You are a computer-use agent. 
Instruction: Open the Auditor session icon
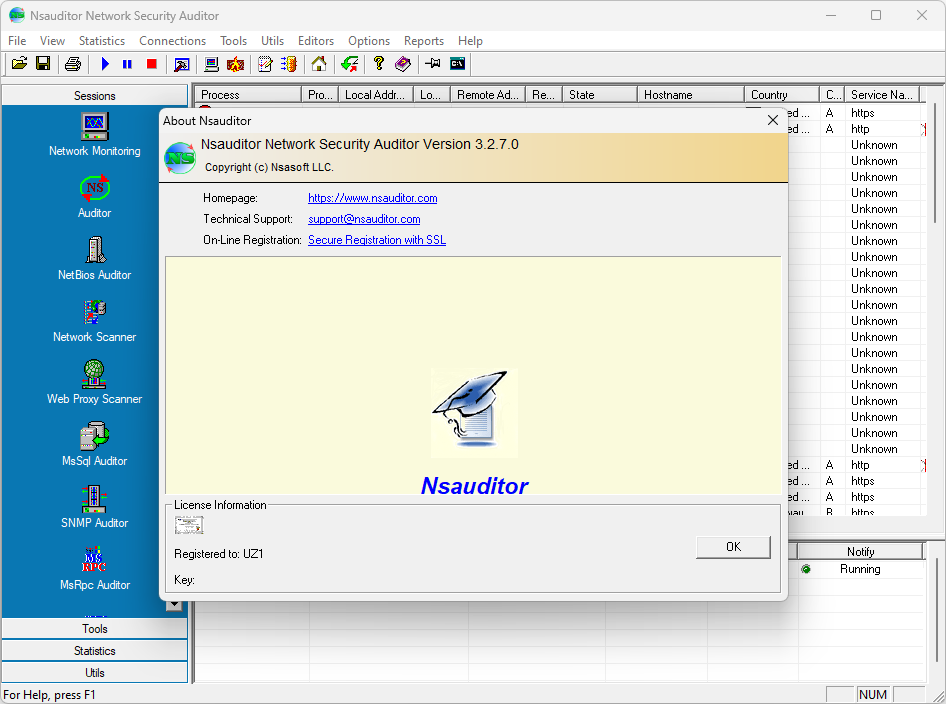click(95, 197)
